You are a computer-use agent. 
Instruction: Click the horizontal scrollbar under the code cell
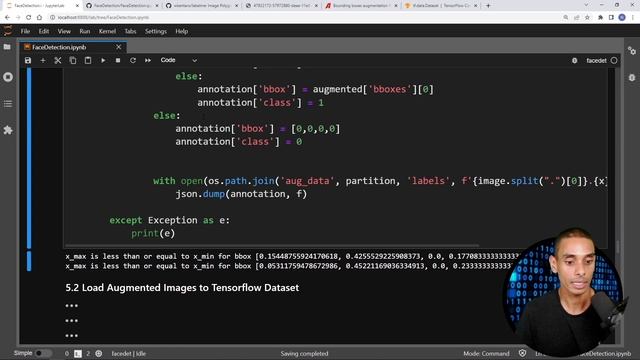click(x=272, y=246)
